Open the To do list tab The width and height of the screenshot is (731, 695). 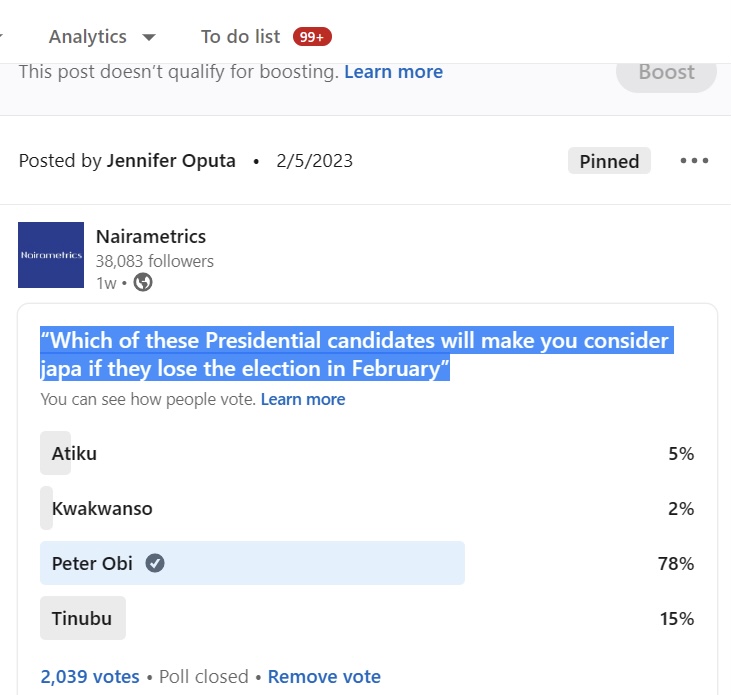click(241, 37)
